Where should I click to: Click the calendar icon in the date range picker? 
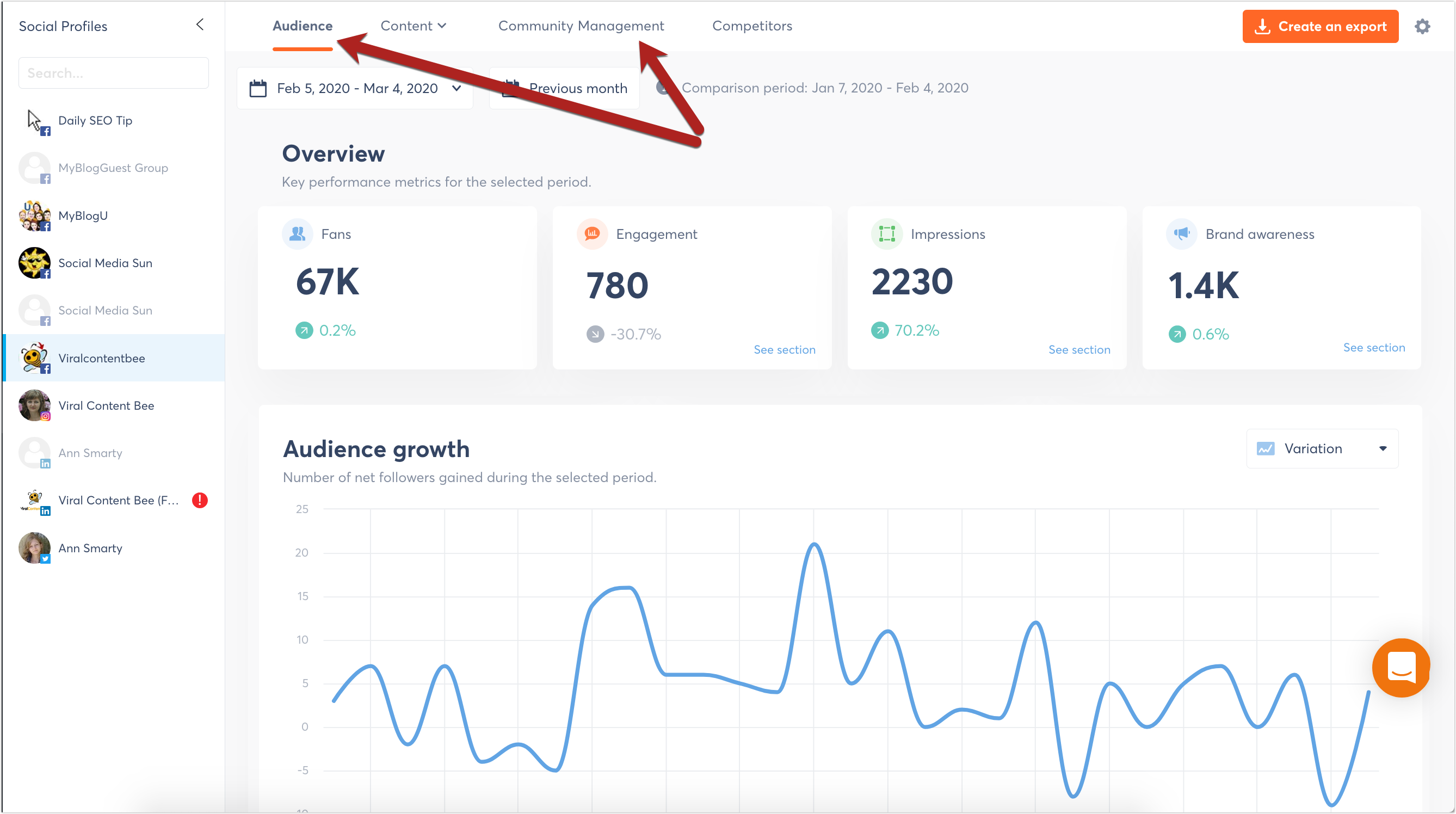(258, 89)
